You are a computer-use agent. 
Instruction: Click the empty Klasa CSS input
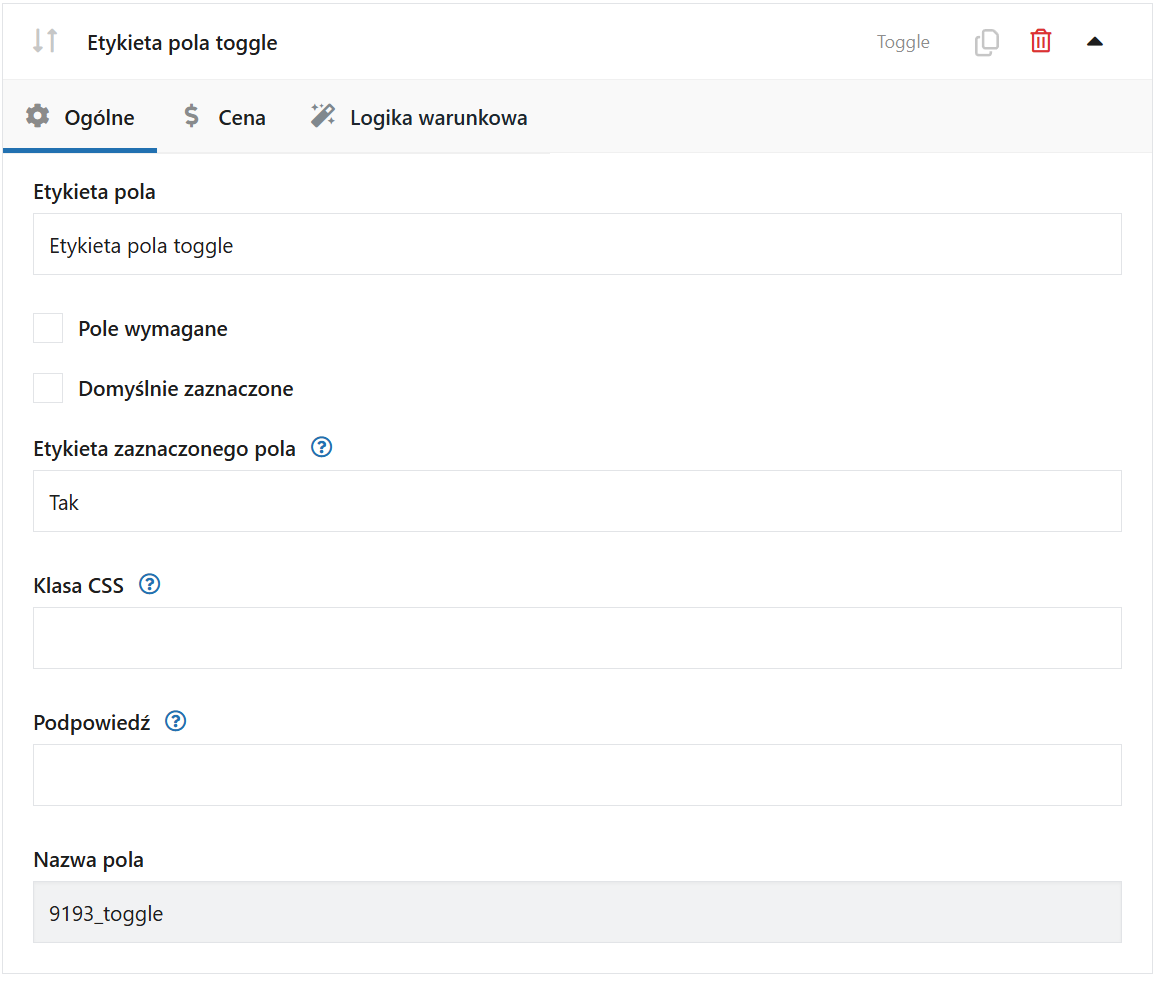[x=577, y=638]
